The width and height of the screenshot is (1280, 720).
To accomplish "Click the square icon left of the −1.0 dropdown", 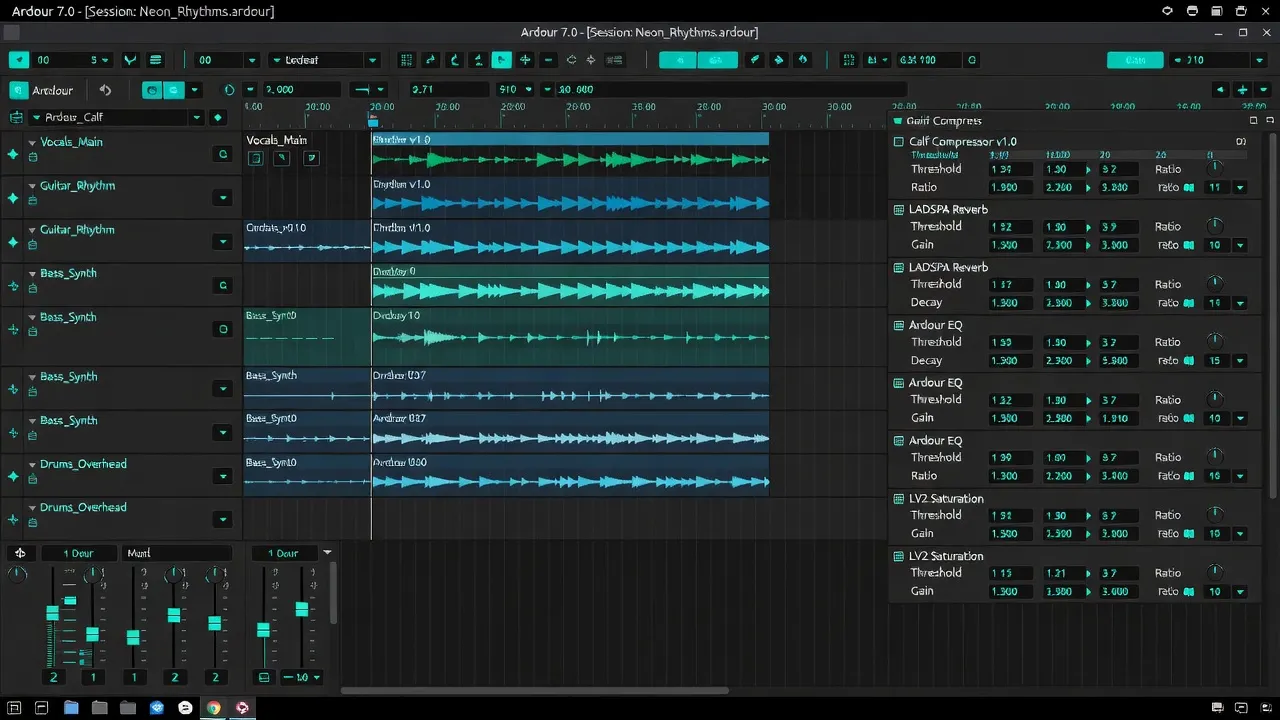I will 264,677.
